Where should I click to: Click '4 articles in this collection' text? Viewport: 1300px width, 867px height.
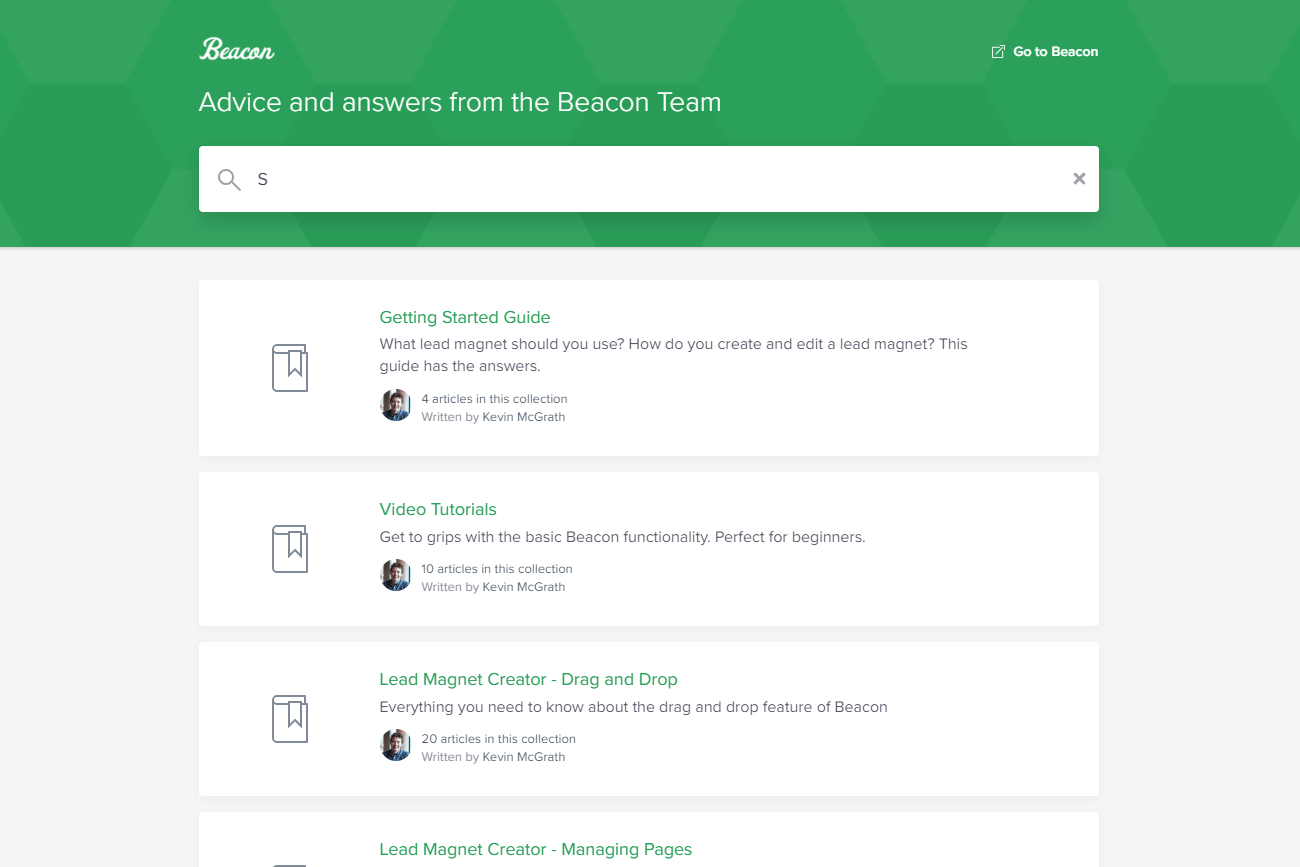click(494, 399)
